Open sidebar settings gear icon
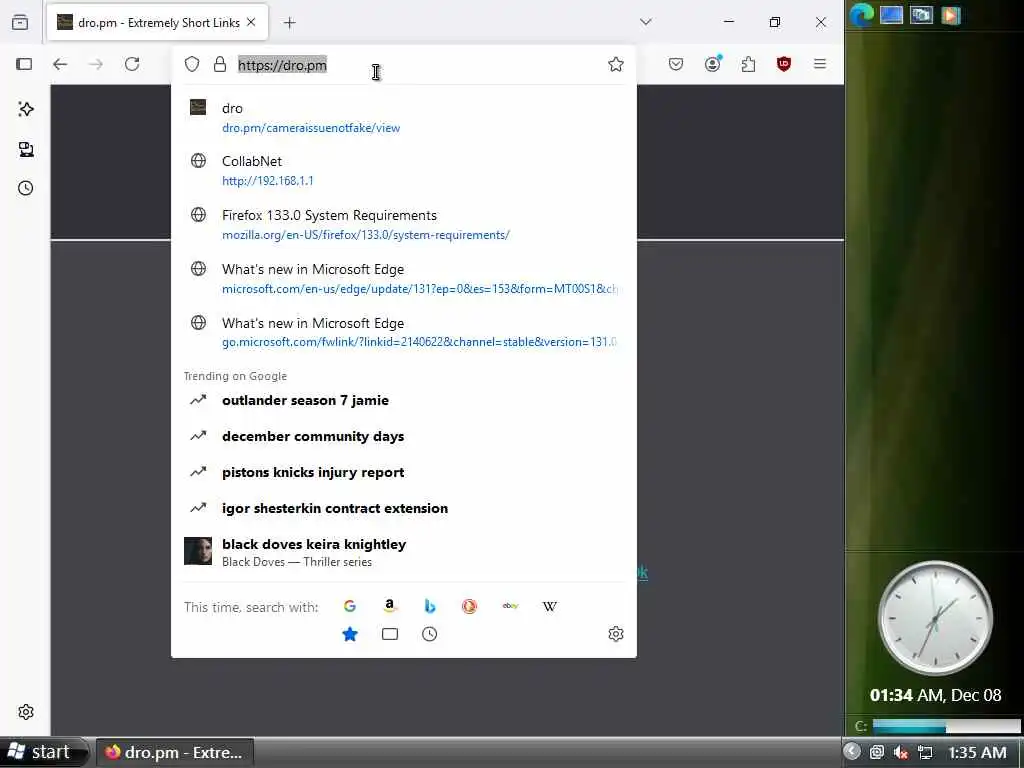This screenshot has height=768, width=1024. click(x=25, y=712)
